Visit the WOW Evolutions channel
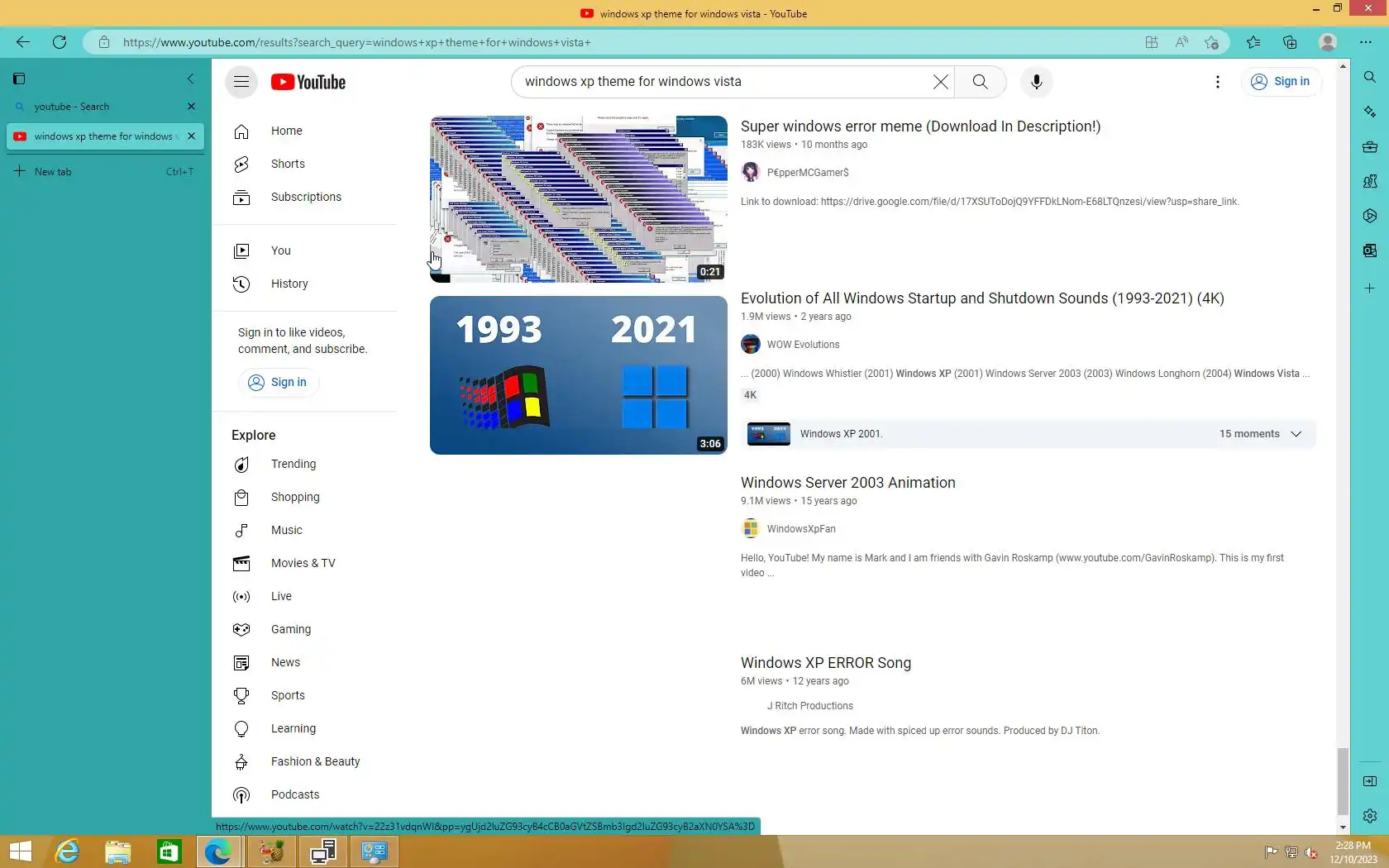 [x=803, y=345]
